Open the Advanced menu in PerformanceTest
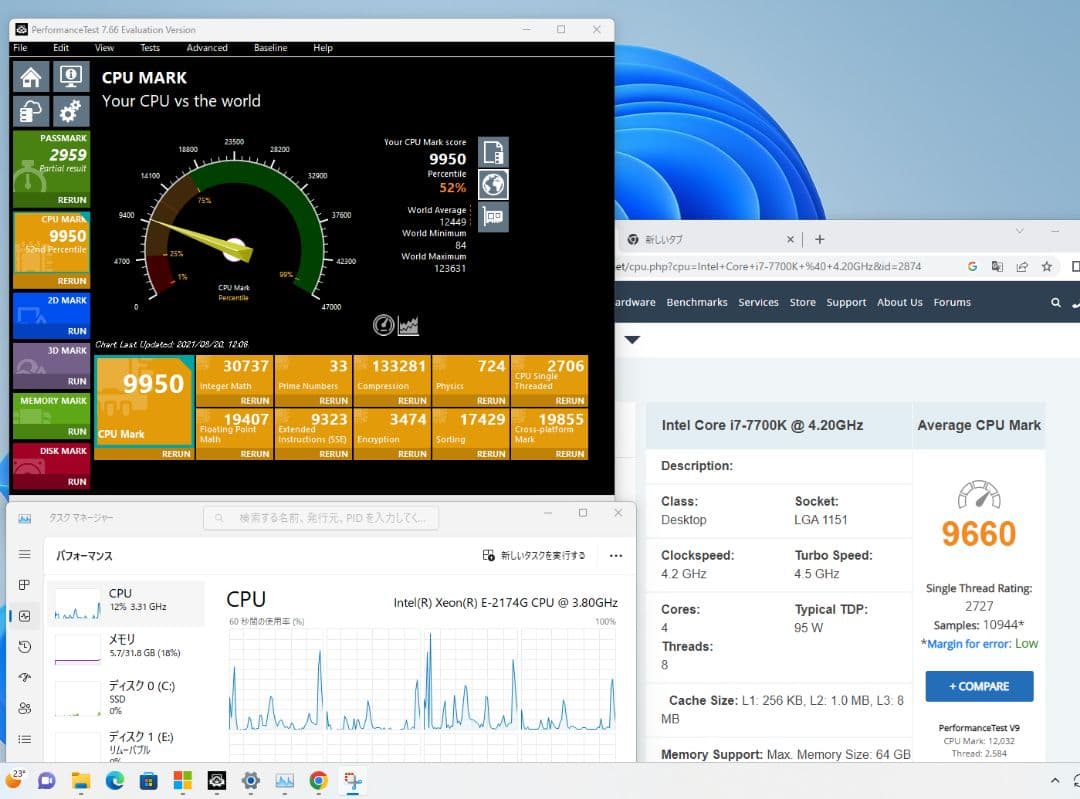Screen dimensions: 1080x799 click(x=206, y=48)
